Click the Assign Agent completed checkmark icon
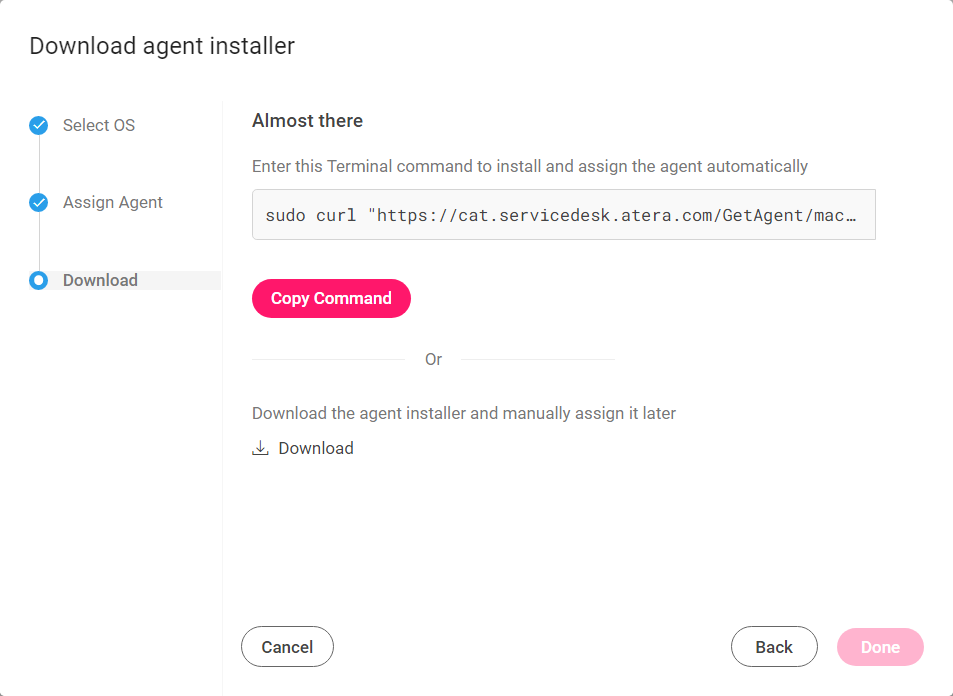This screenshot has width=953, height=696. (x=39, y=202)
